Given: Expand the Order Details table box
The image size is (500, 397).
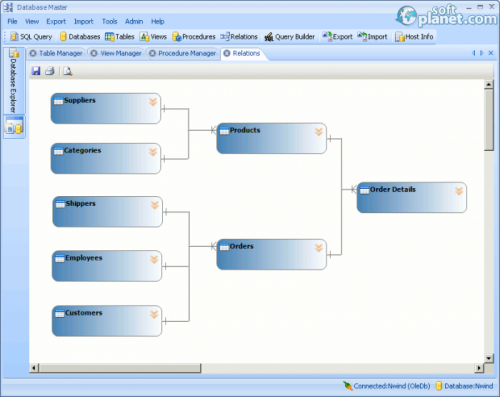Looking at the screenshot, I should point(459,191).
